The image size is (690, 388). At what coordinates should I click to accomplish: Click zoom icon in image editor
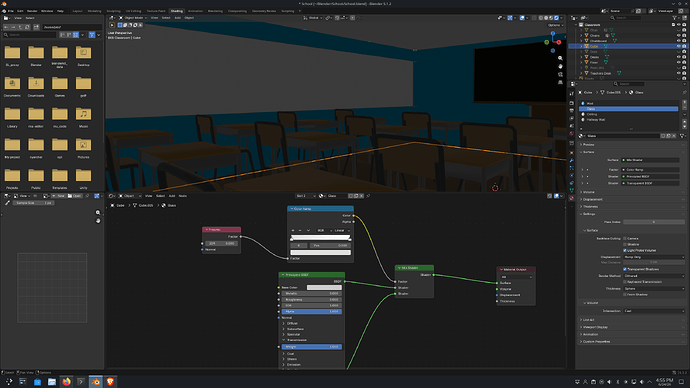tap(98, 212)
